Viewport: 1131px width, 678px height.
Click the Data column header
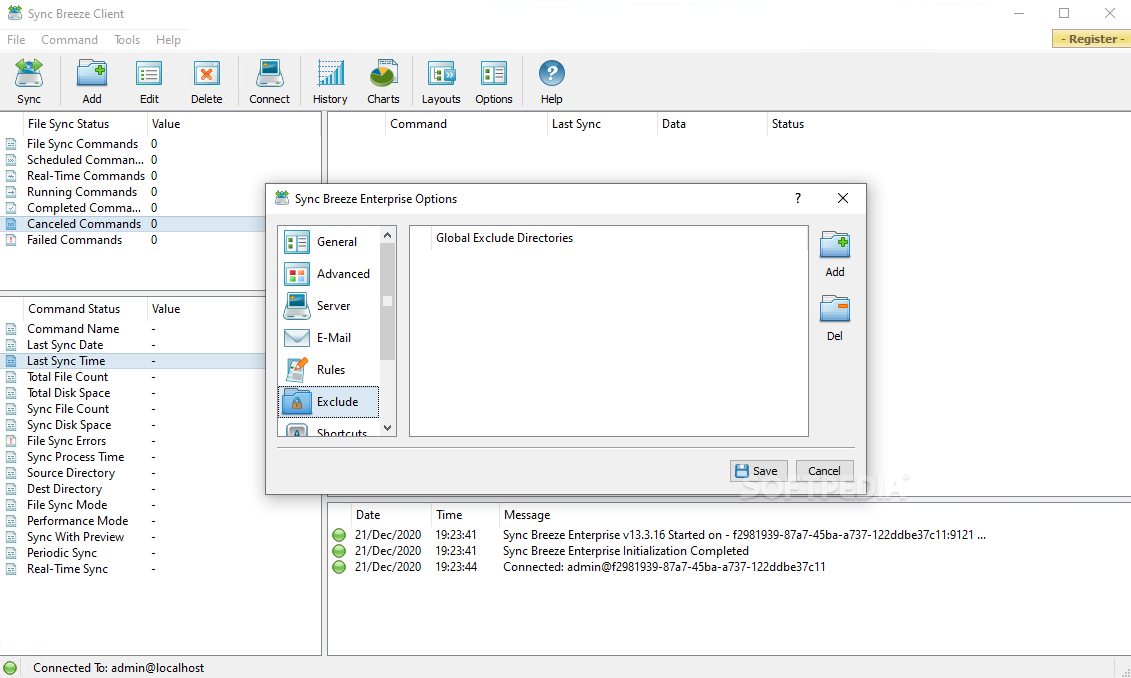pyautogui.click(x=711, y=124)
